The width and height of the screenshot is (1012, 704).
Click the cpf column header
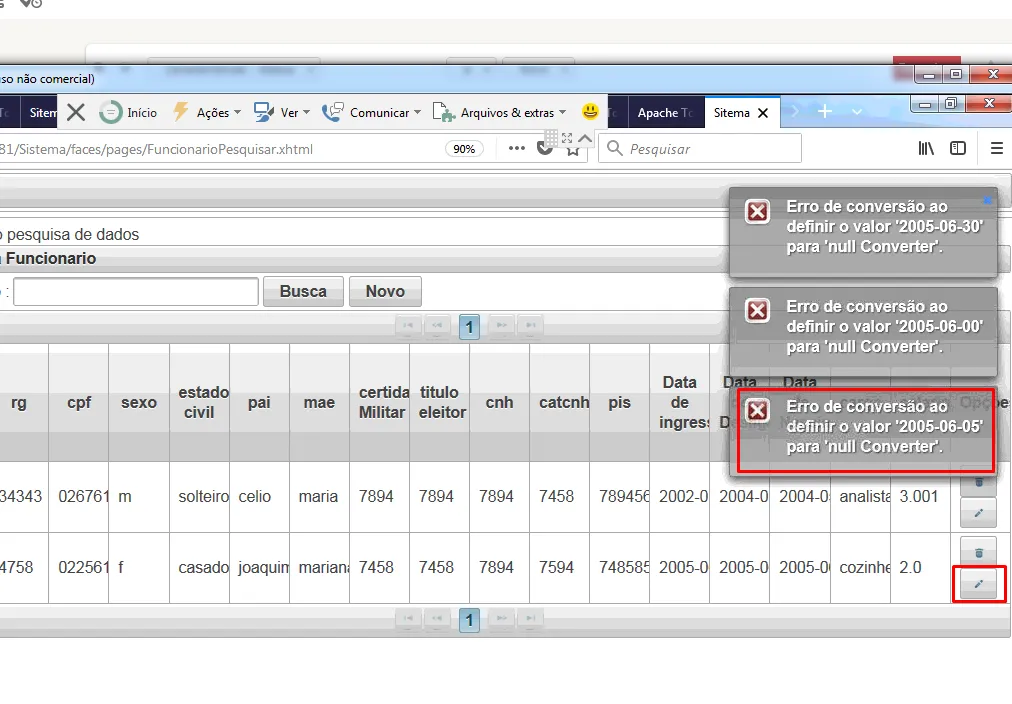click(79, 403)
